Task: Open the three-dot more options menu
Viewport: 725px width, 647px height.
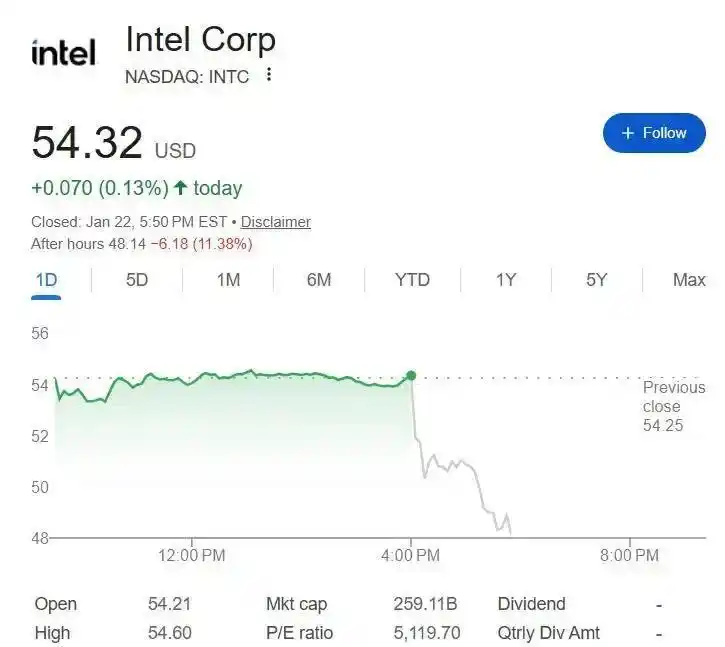Action: [268, 76]
